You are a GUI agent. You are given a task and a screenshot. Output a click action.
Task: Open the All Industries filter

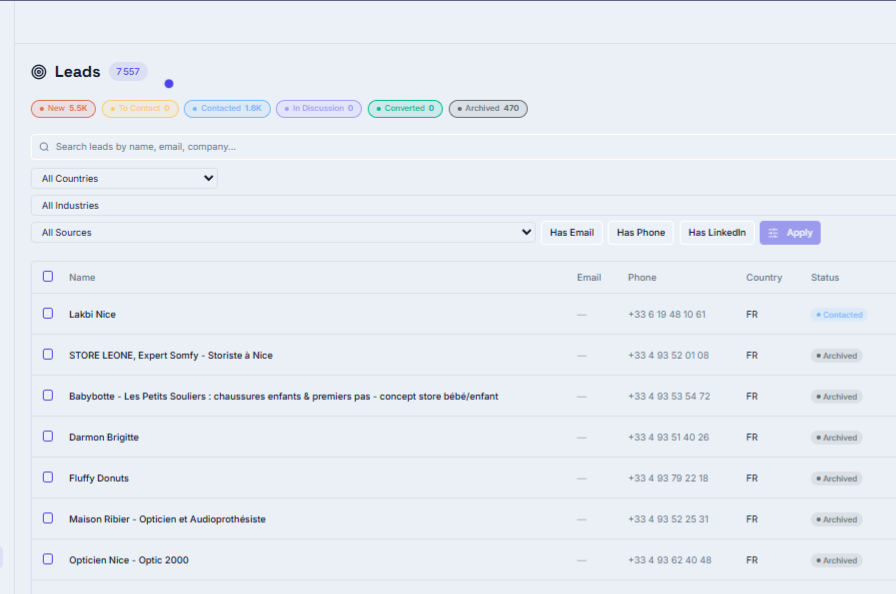tap(463, 206)
